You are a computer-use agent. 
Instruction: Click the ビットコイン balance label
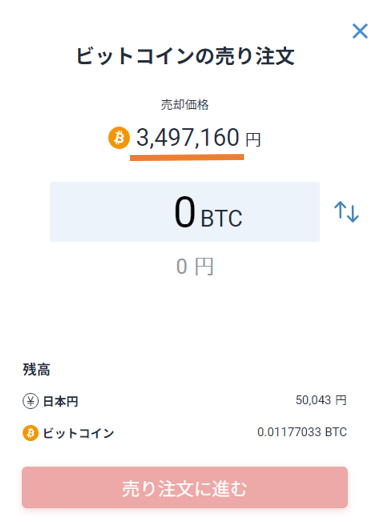[78, 433]
